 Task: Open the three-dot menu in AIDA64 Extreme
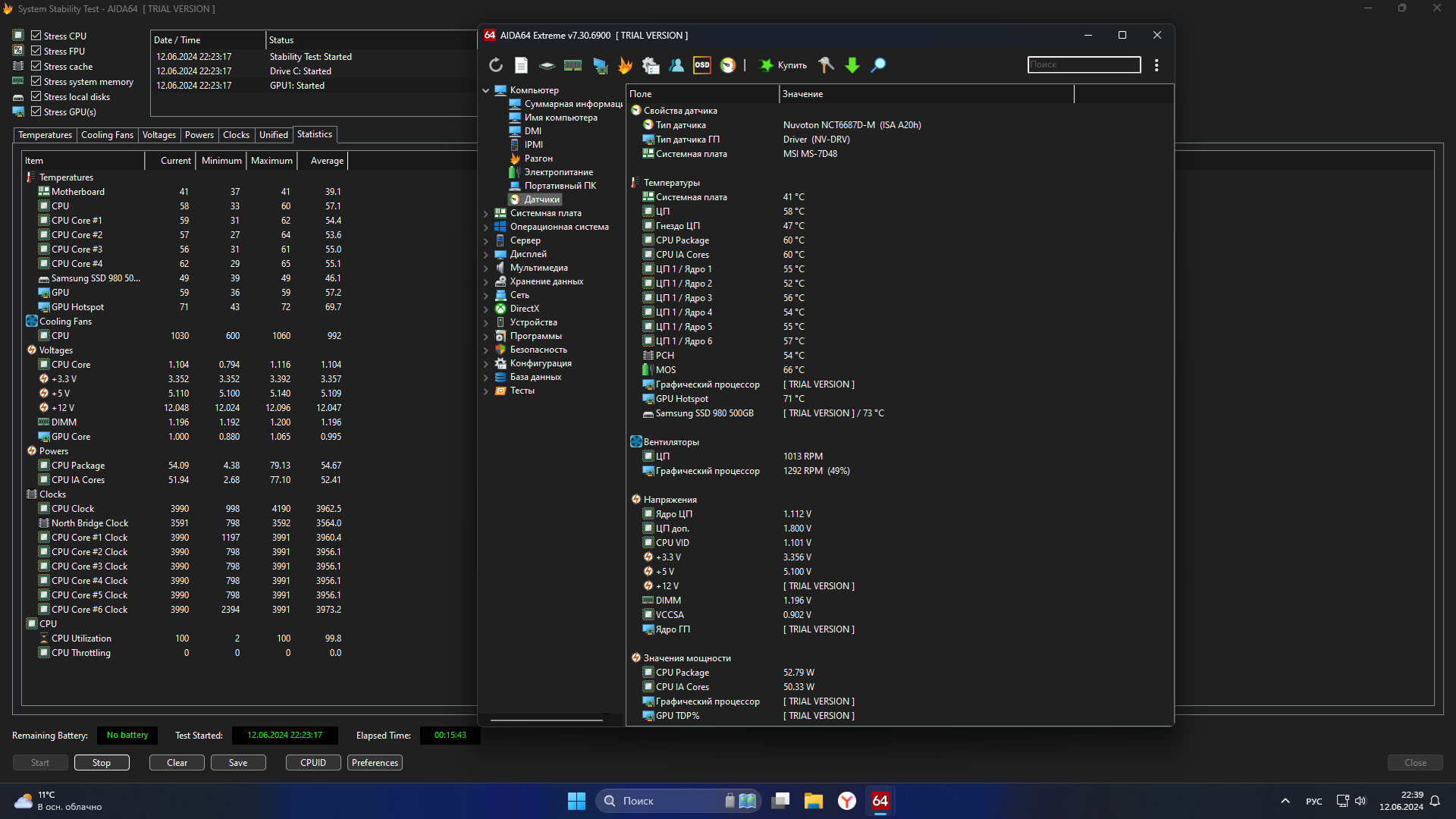pos(1156,65)
